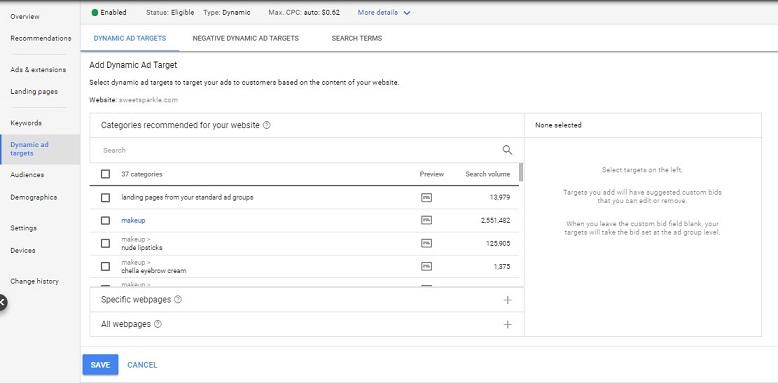Viewport: 778px width, 383px height.
Task: Open Demographics in sidebar
Action: pyautogui.click(x=34, y=197)
